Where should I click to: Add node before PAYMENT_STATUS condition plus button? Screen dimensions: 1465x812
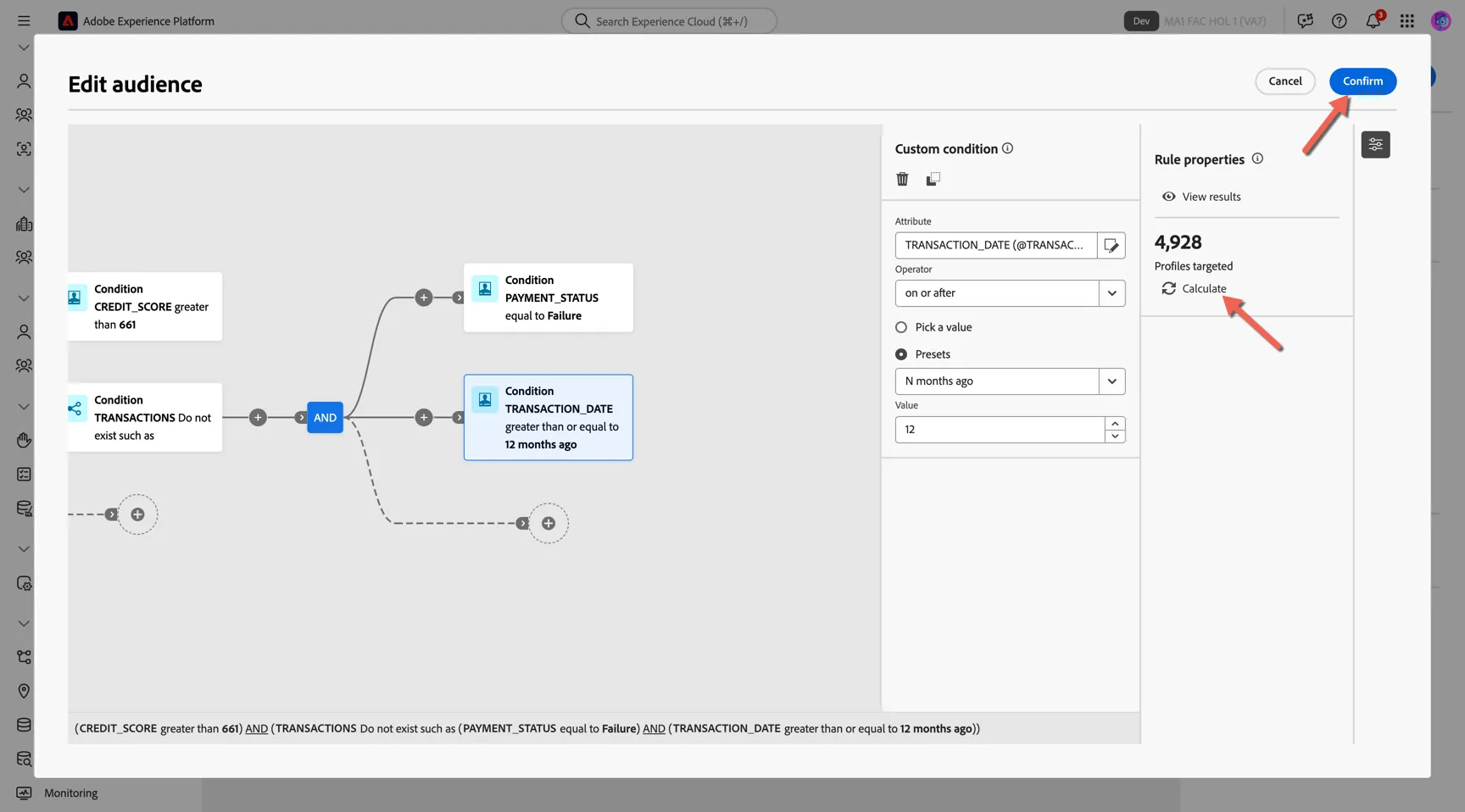pos(423,298)
